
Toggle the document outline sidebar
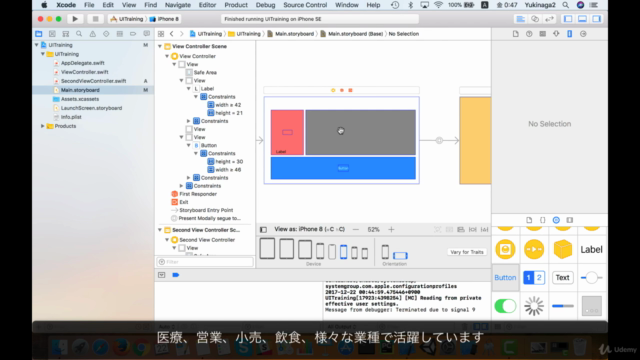pos(263,230)
